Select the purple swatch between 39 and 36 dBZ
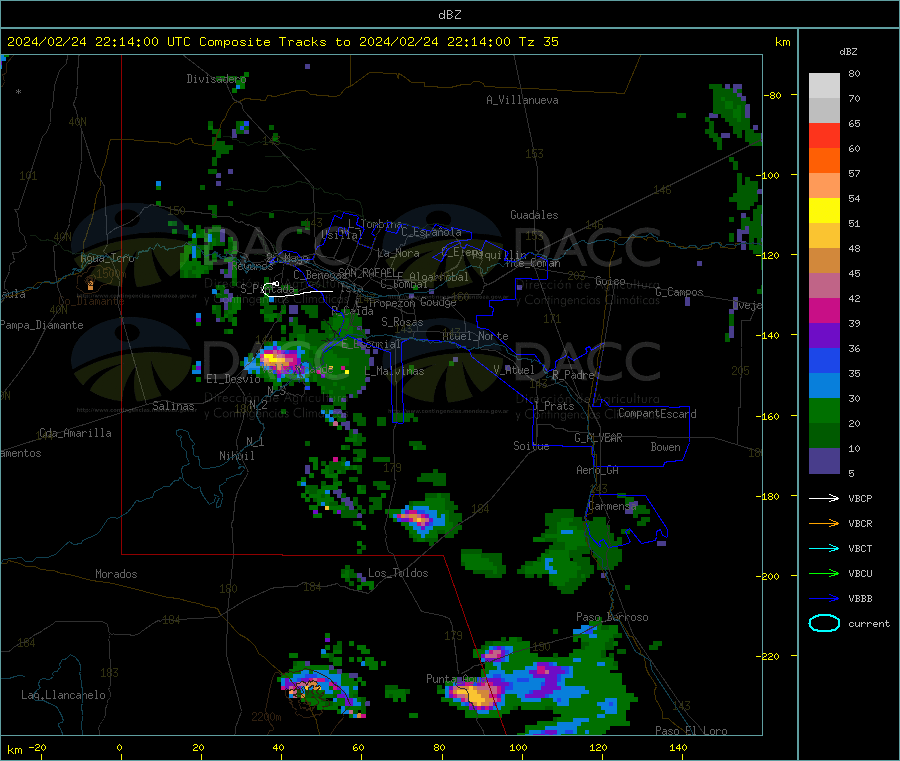The image size is (900, 761). pos(824,336)
